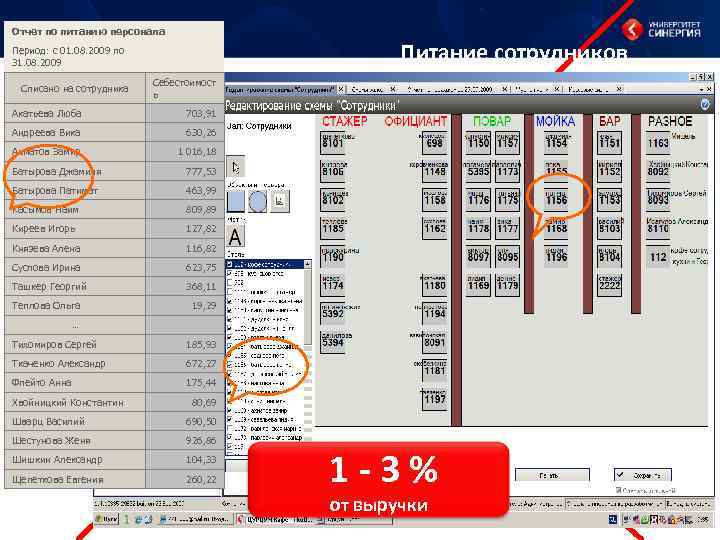Select table 1194 in the waiter column
The height and width of the screenshot is (540, 720).
[435, 314]
